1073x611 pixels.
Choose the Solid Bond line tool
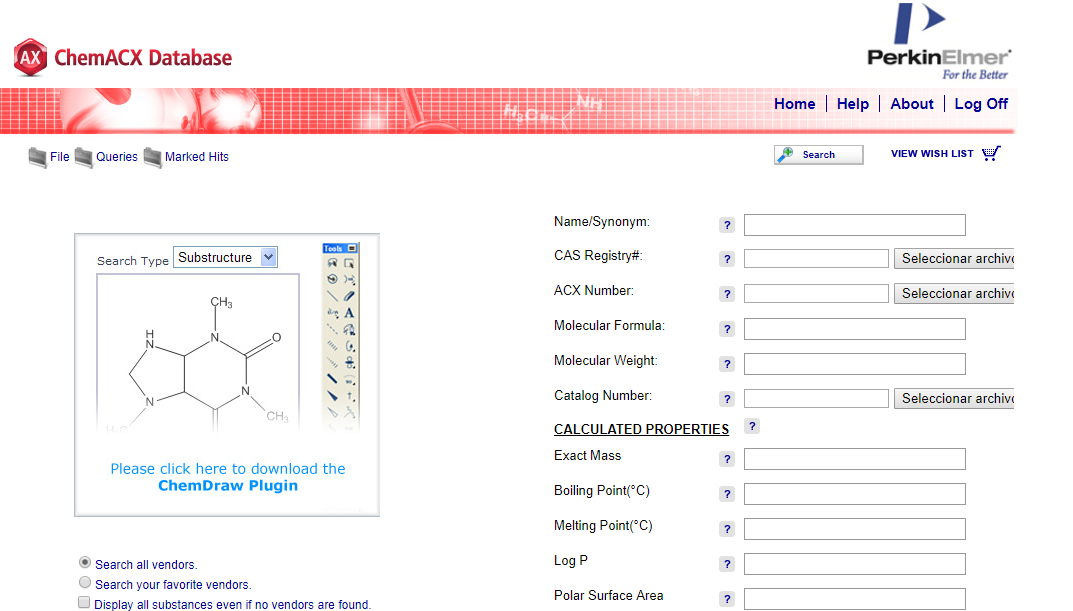pos(332,296)
